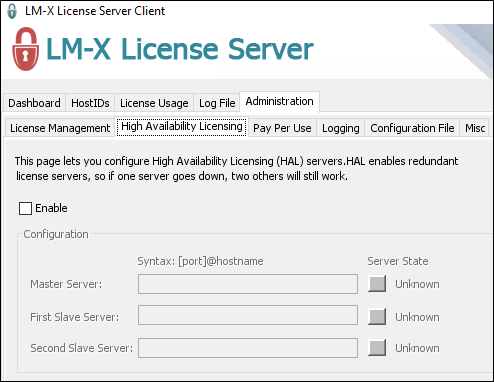Open the Configuration File sub-tab
This screenshot has width=494, height=382.
pyautogui.click(x=412, y=128)
